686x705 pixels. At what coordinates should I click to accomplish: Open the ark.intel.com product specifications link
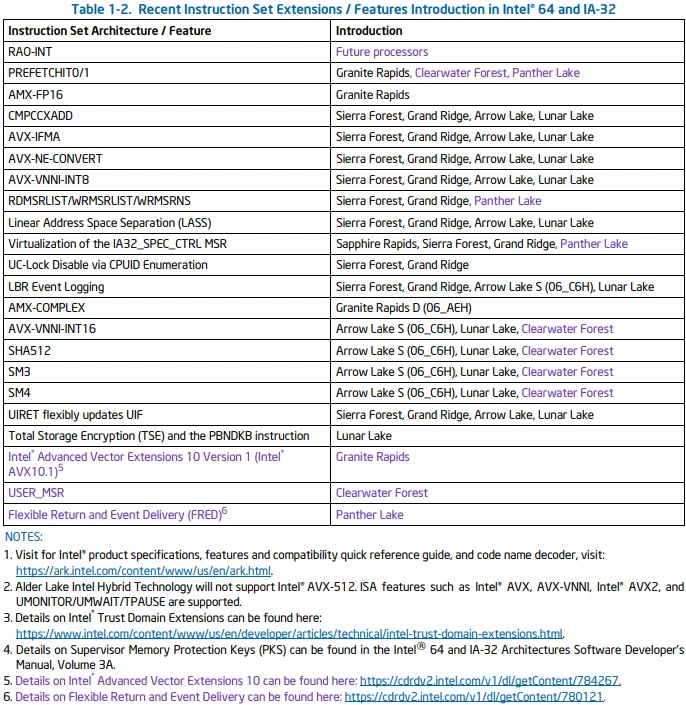[x=143, y=571]
